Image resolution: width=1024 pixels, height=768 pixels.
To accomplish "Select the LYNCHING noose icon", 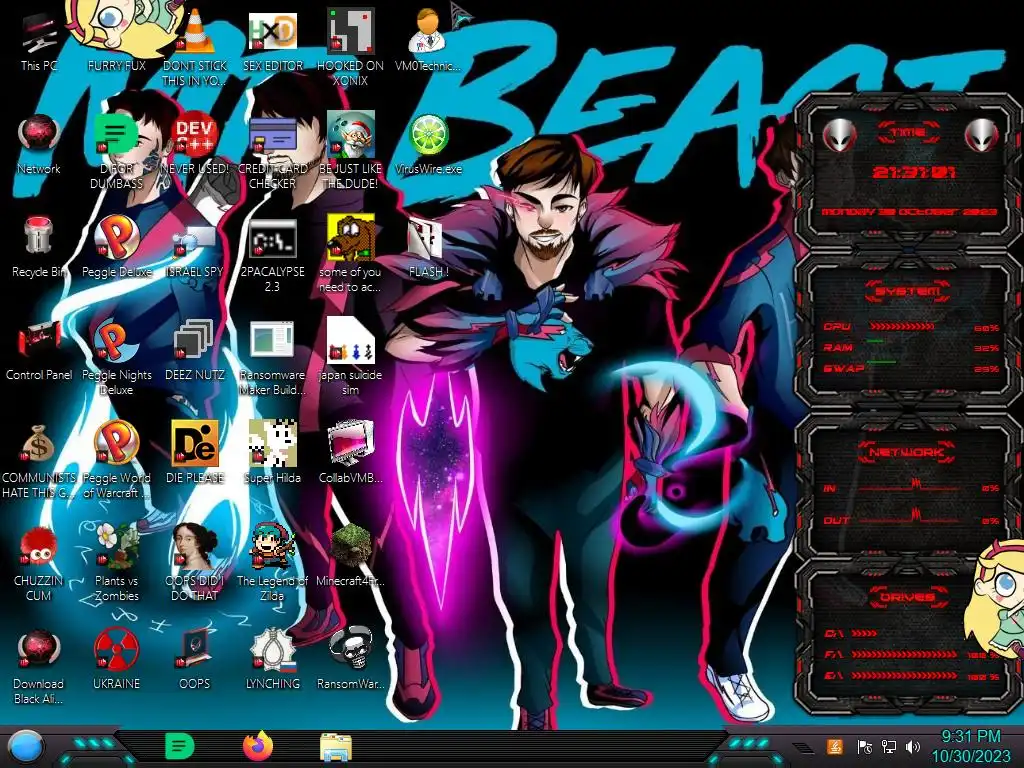I will click(x=272, y=660).
